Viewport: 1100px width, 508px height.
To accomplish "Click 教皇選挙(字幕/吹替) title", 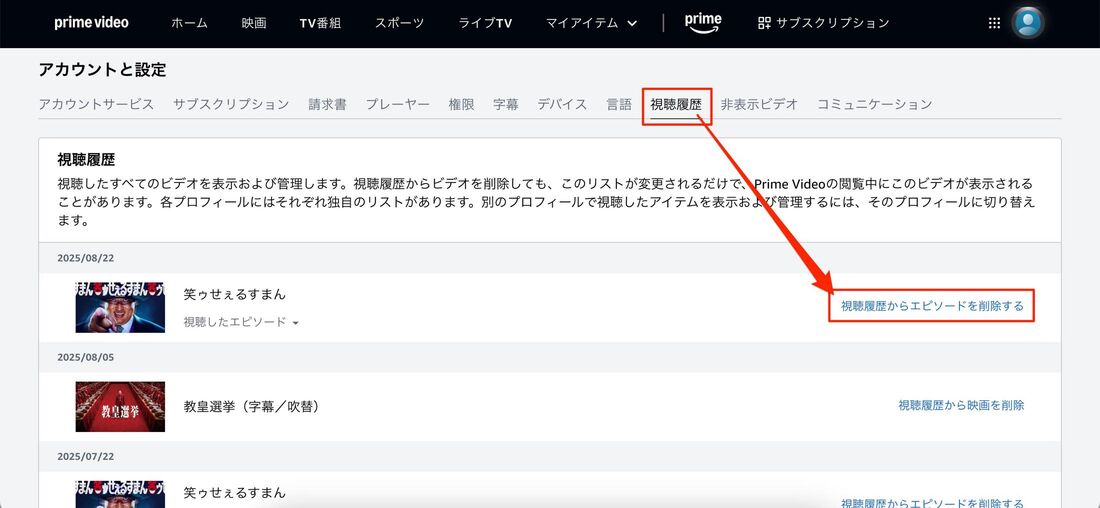I will pyautogui.click(x=251, y=406).
